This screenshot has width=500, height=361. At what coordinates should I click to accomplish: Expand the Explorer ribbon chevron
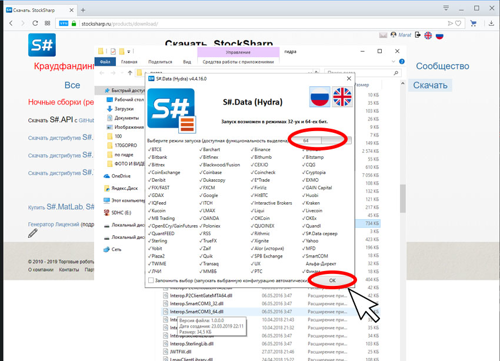394,62
